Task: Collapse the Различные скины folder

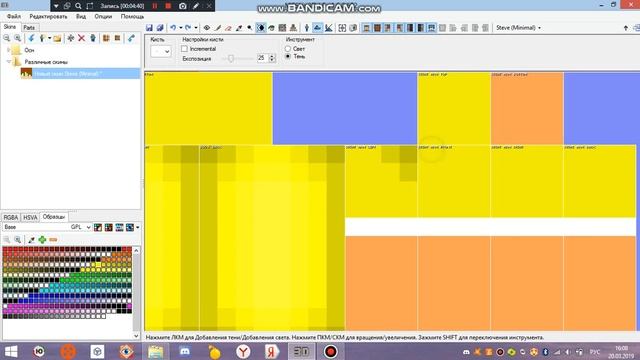Action: (9, 62)
